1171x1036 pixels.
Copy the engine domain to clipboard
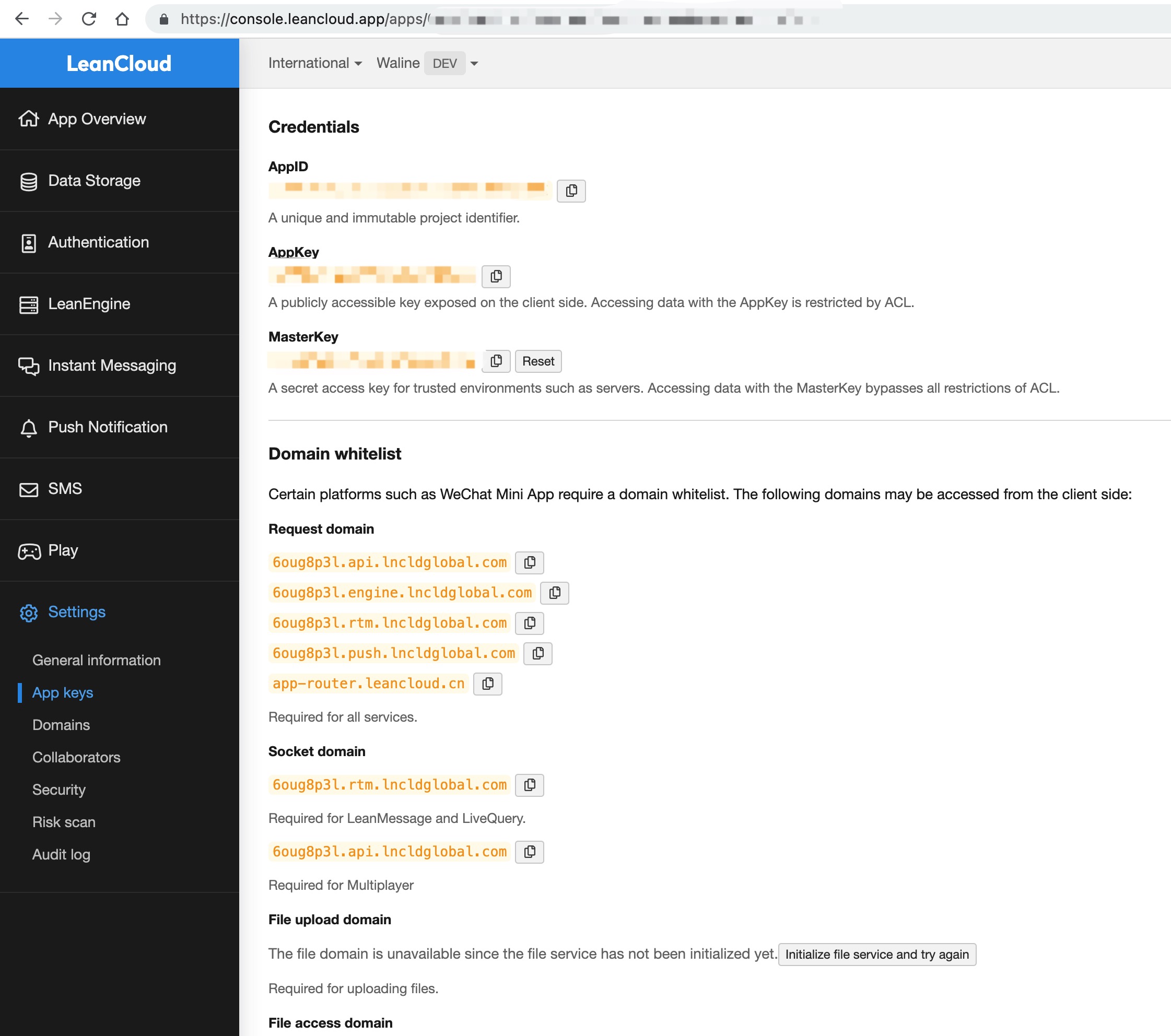pos(555,592)
